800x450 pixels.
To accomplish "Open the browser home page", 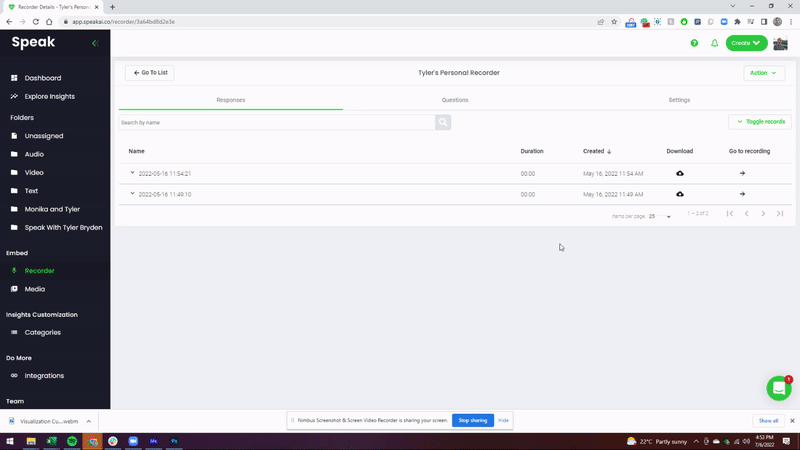I will pyautogui.click(x=49, y=22).
